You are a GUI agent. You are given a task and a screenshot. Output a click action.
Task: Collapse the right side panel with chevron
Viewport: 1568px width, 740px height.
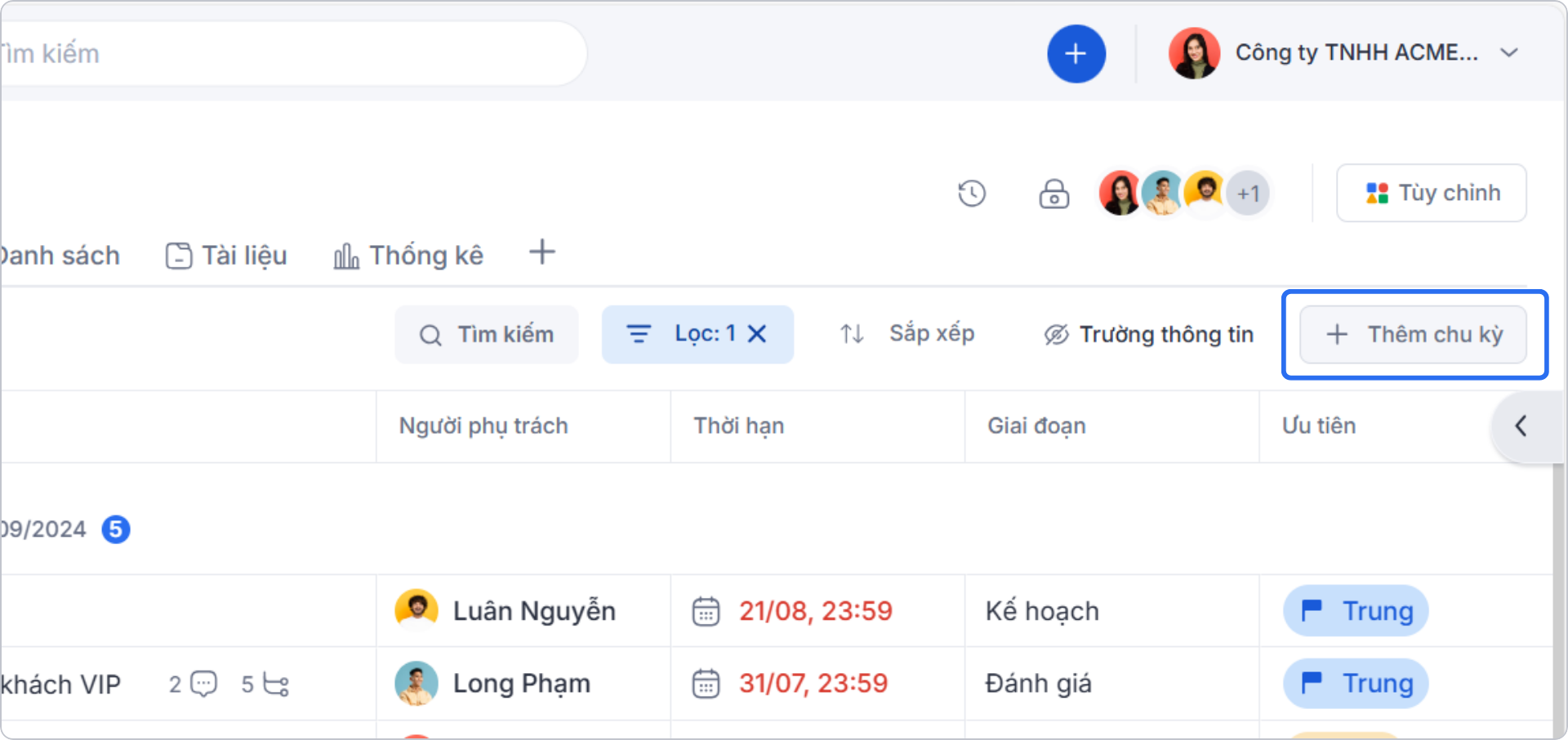[1521, 426]
